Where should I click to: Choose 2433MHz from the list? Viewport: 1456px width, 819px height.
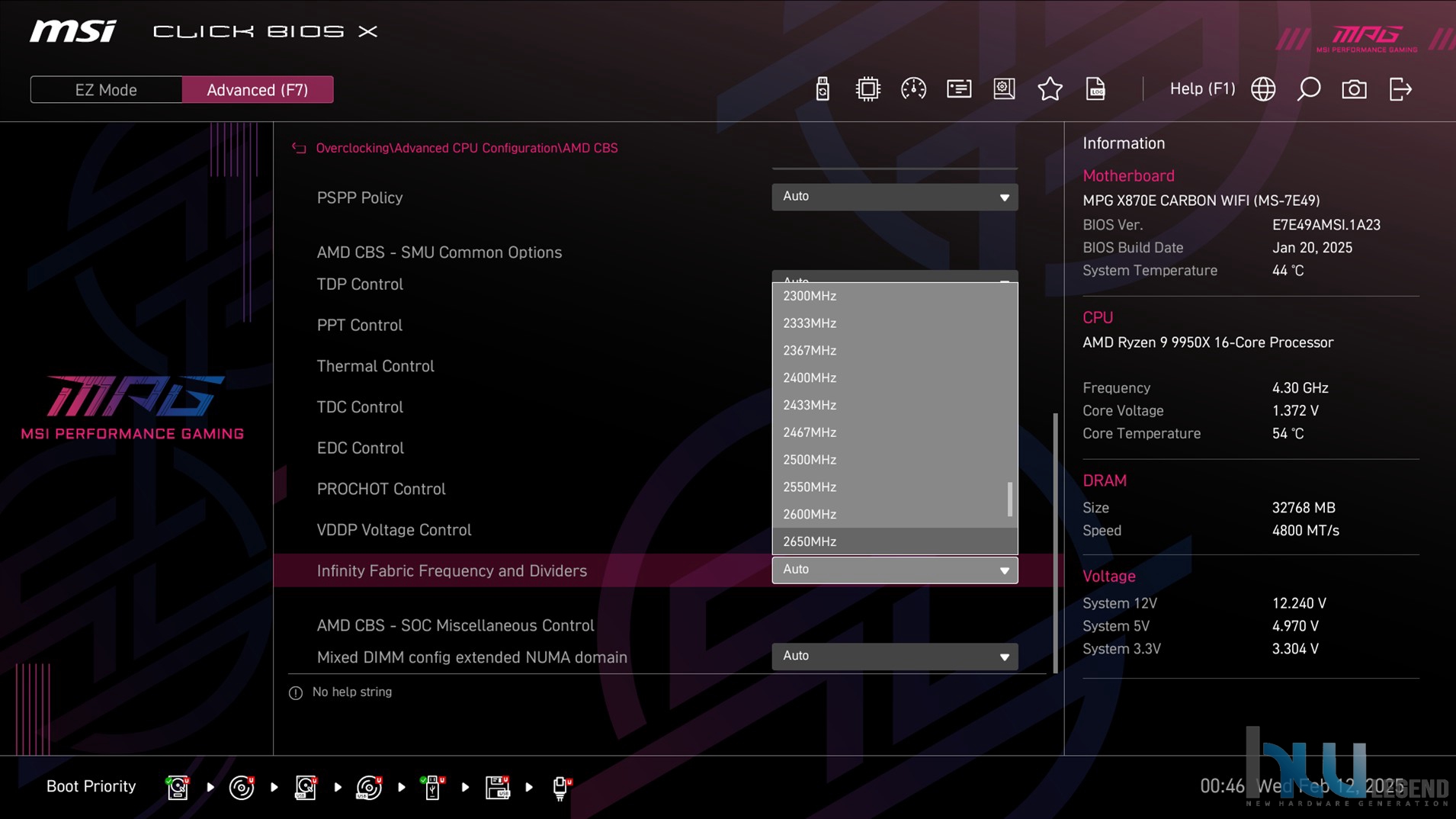pyautogui.click(x=894, y=405)
